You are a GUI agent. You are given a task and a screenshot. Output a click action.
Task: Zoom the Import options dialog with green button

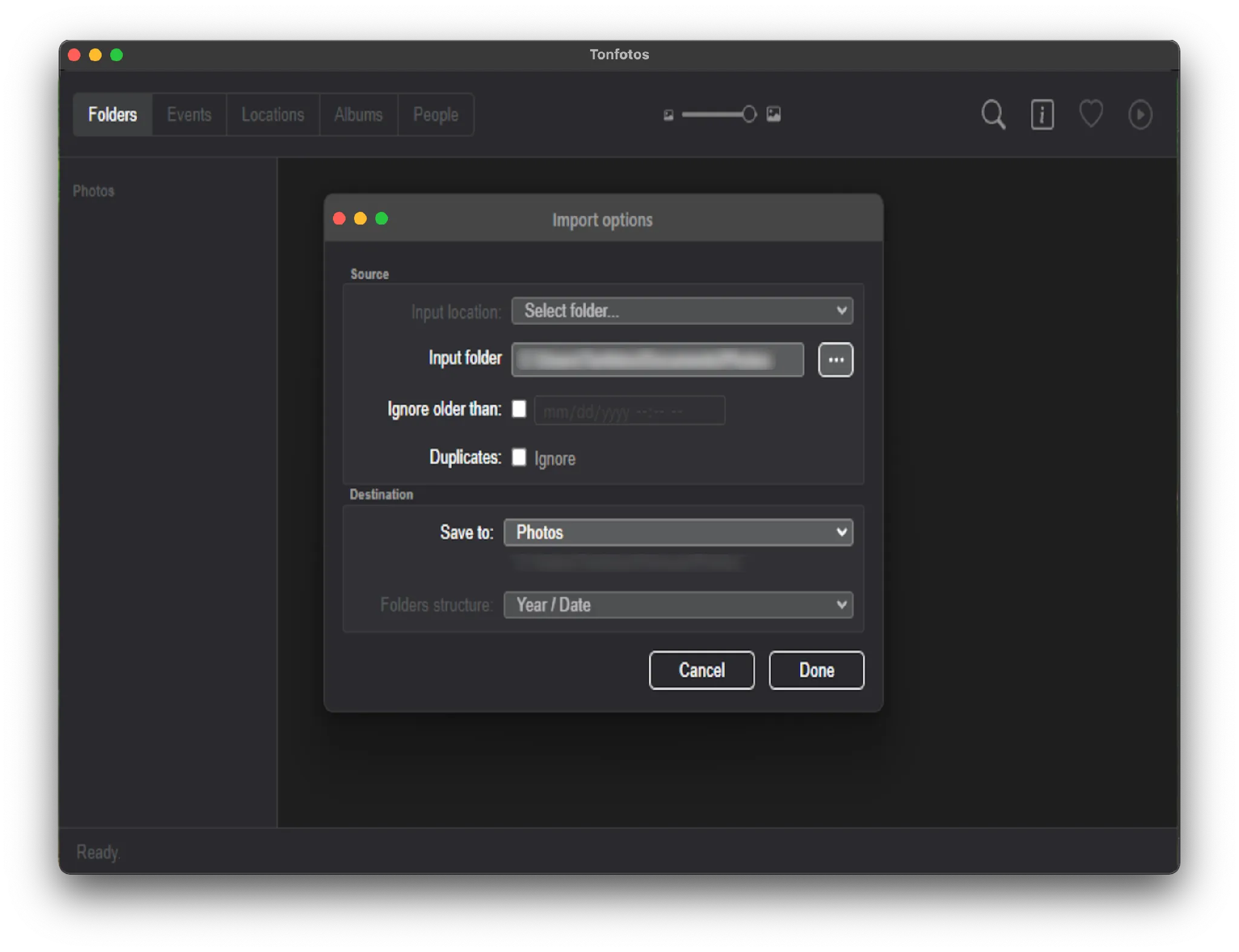coord(381,218)
